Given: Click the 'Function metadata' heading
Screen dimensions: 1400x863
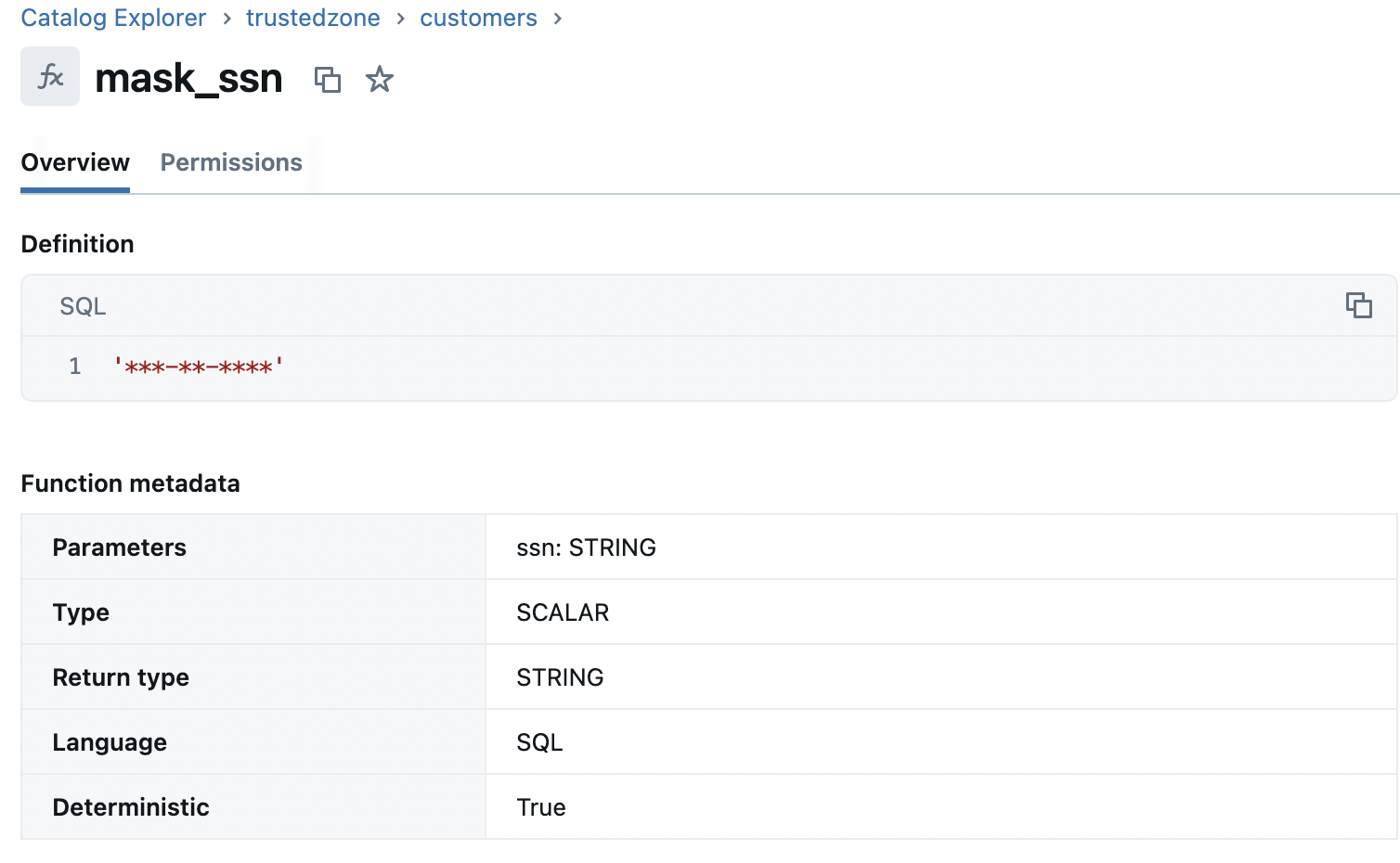Looking at the screenshot, I should tap(130, 483).
